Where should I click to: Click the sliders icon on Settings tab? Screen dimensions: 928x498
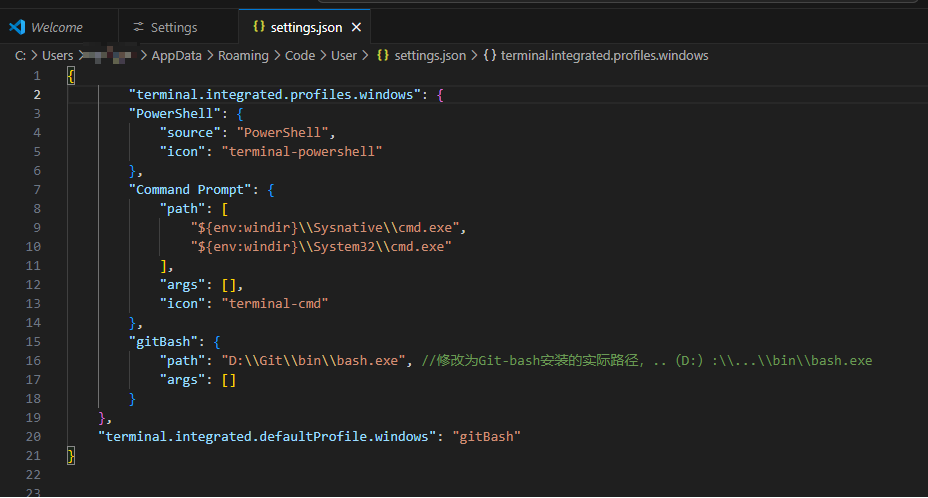[138, 27]
